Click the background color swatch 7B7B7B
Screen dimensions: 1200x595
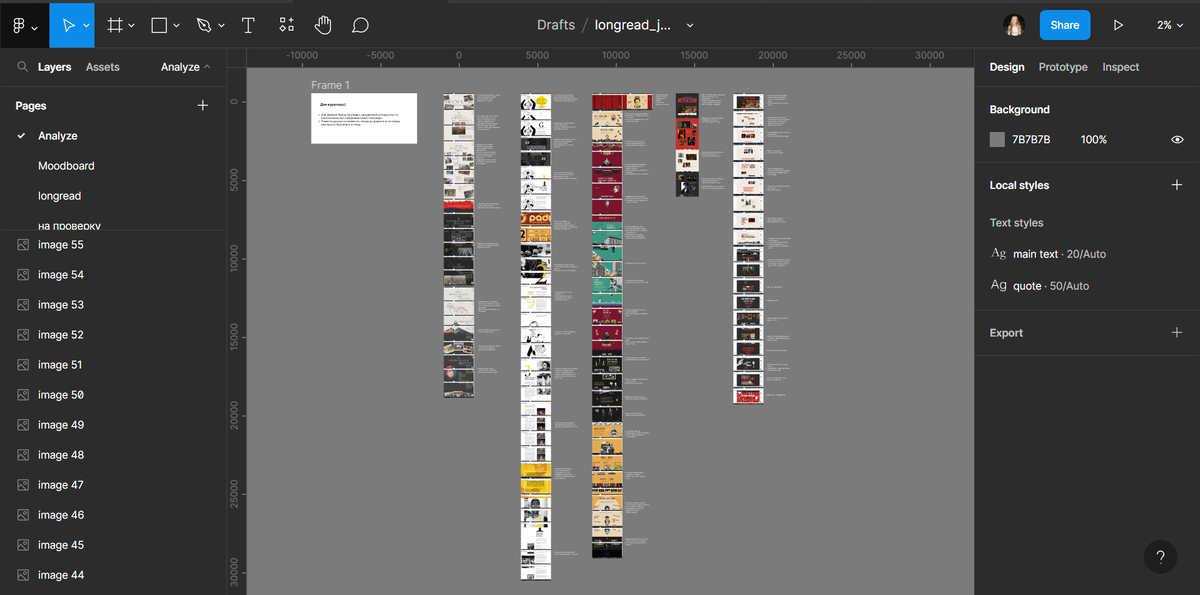pos(997,140)
